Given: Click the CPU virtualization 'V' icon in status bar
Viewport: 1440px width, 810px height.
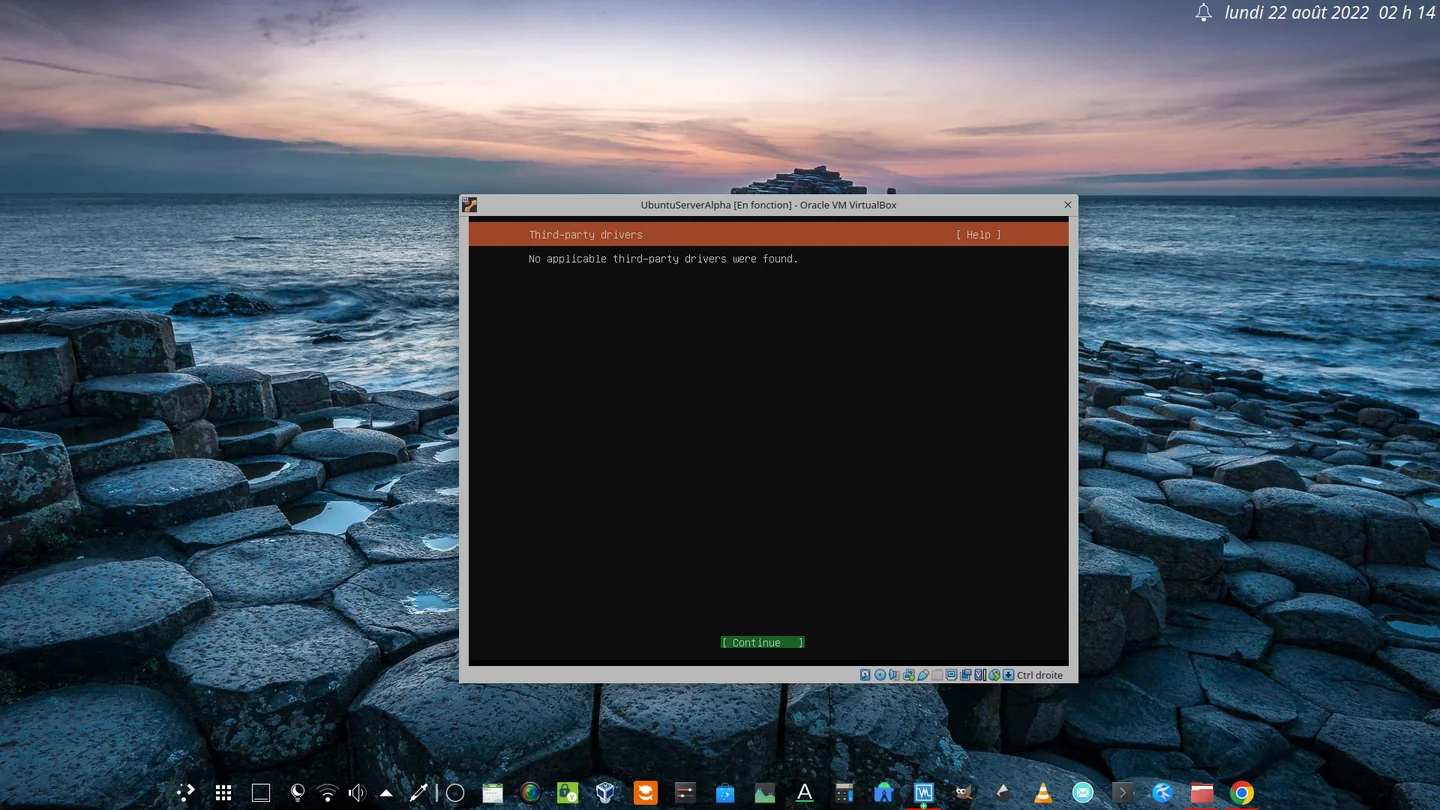Looking at the screenshot, I should pyautogui.click(x=980, y=675).
